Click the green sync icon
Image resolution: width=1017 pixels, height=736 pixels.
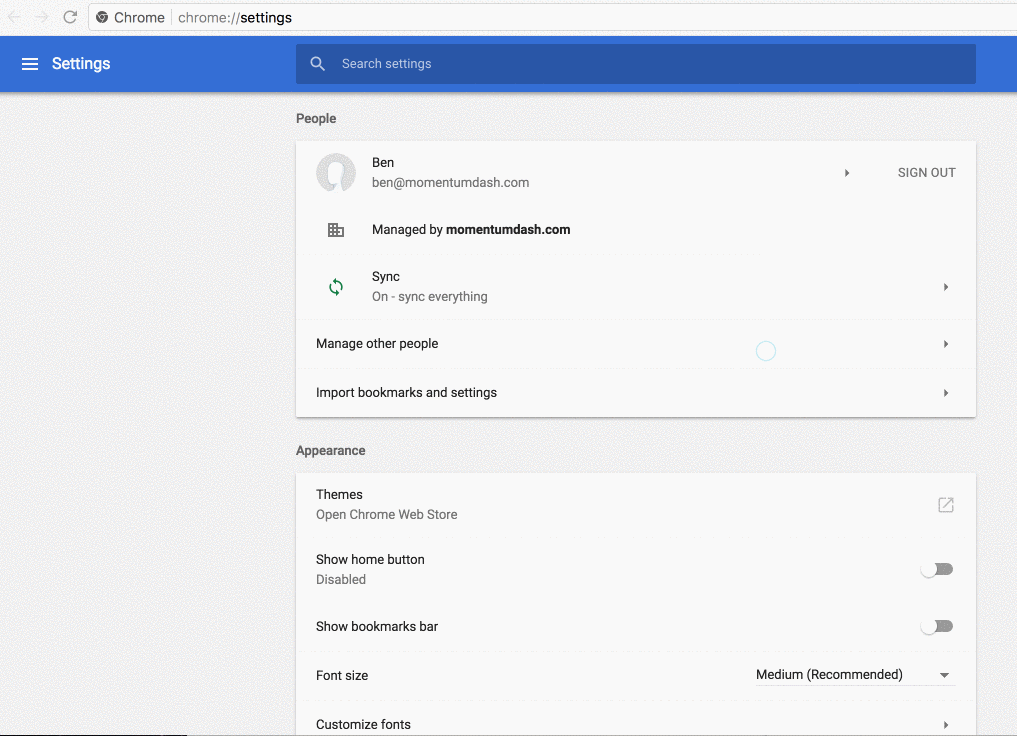pos(336,287)
